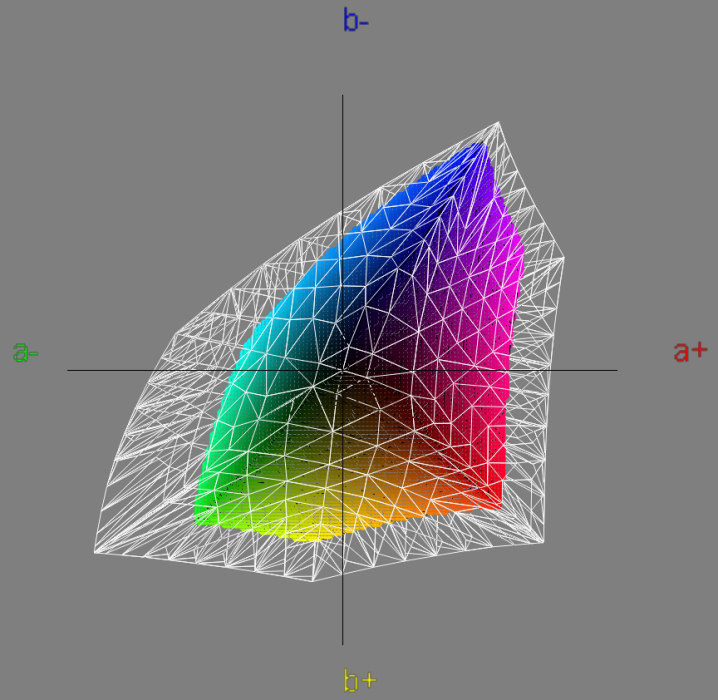Click the origin where both axes cross
Viewport: 718px width, 700px height.
click(343, 370)
